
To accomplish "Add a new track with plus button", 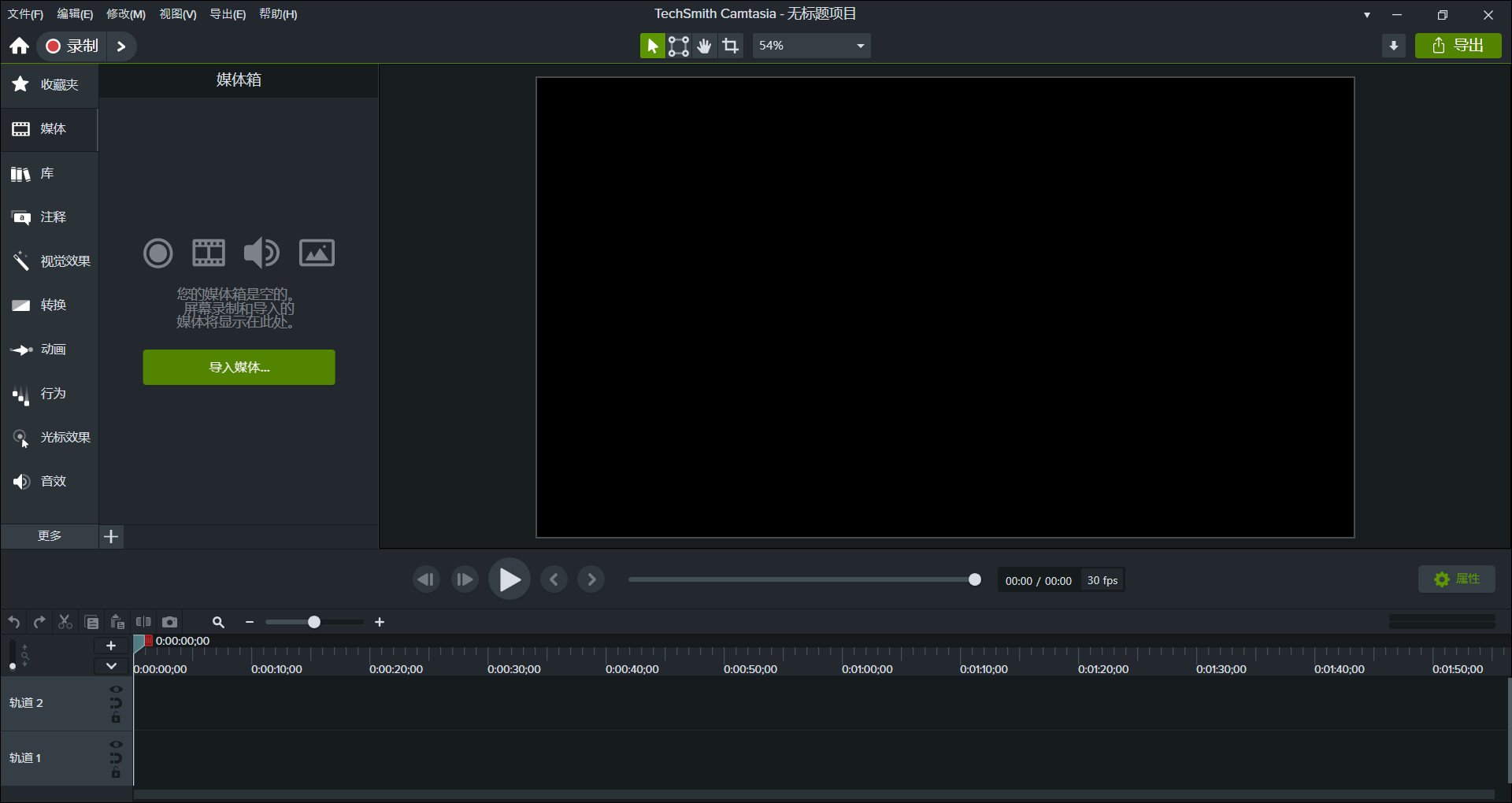I will pos(111,646).
